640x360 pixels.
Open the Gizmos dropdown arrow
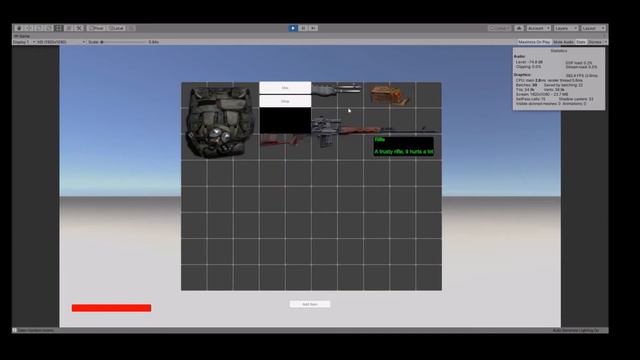coord(605,42)
